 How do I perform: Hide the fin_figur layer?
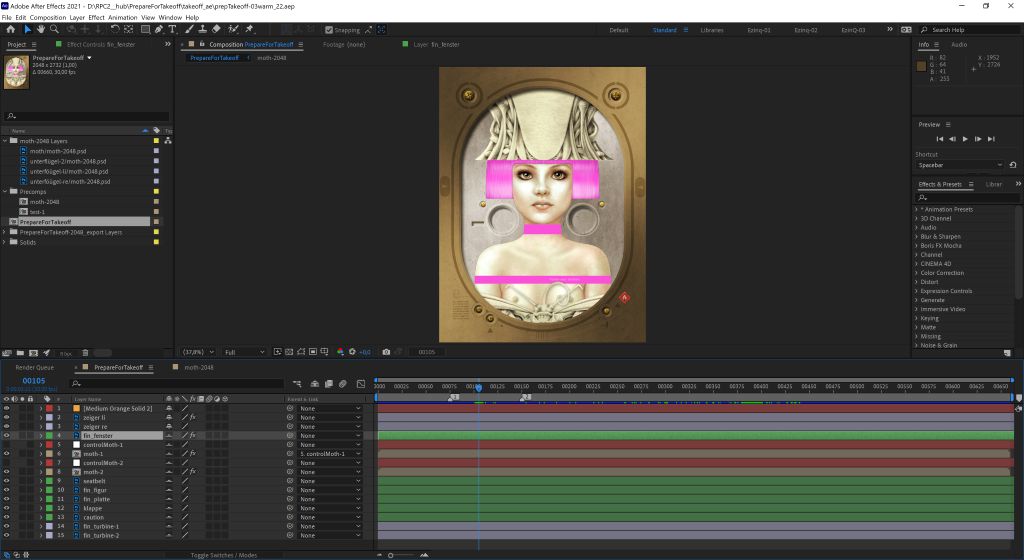pyautogui.click(x=7, y=490)
